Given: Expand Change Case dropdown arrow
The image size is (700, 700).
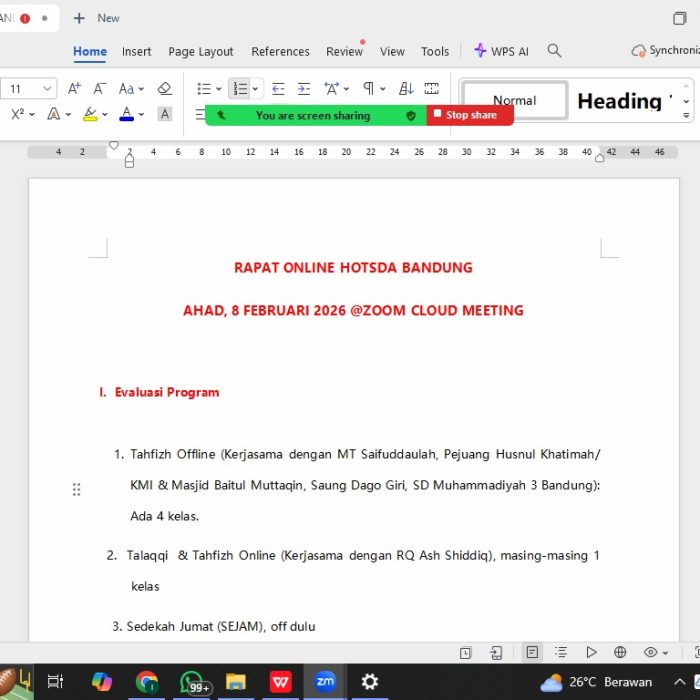Looking at the screenshot, I should tap(141, 89).
